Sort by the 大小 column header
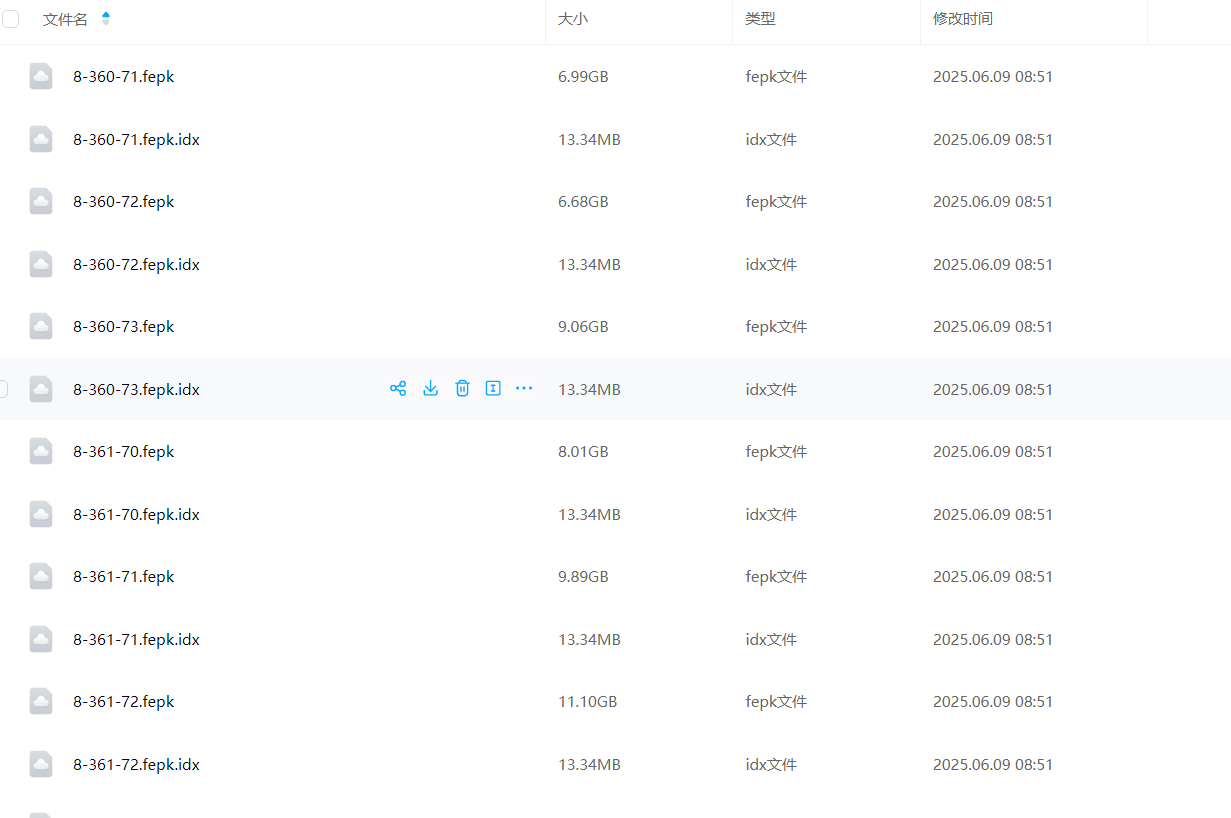This screenshot has height=818, width=1231. [x=572, y=19]
